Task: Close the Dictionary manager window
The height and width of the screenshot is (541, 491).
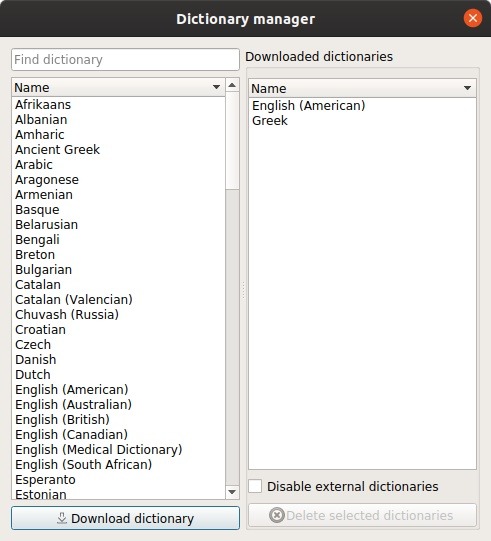Action: 473,18
